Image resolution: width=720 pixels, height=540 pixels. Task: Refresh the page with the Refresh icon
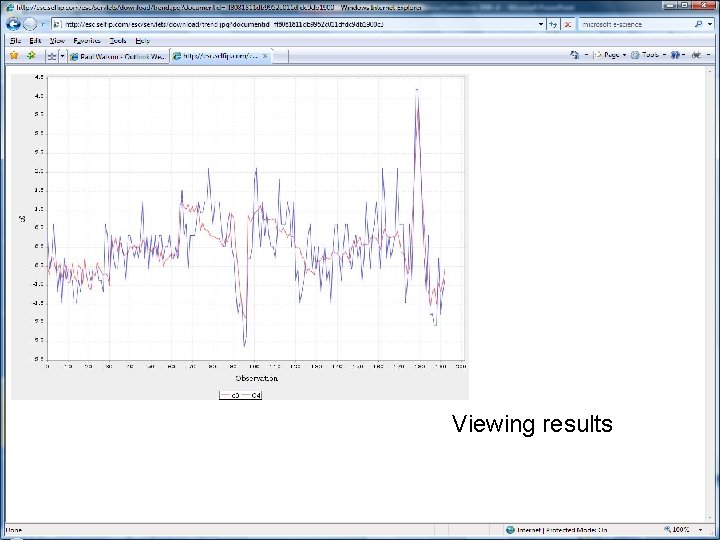(553, 24)
